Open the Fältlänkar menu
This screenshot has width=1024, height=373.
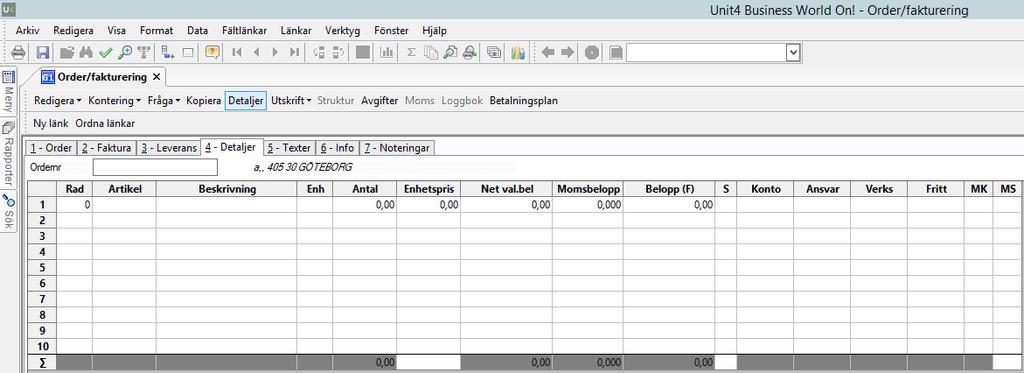[x=244, y=31]
